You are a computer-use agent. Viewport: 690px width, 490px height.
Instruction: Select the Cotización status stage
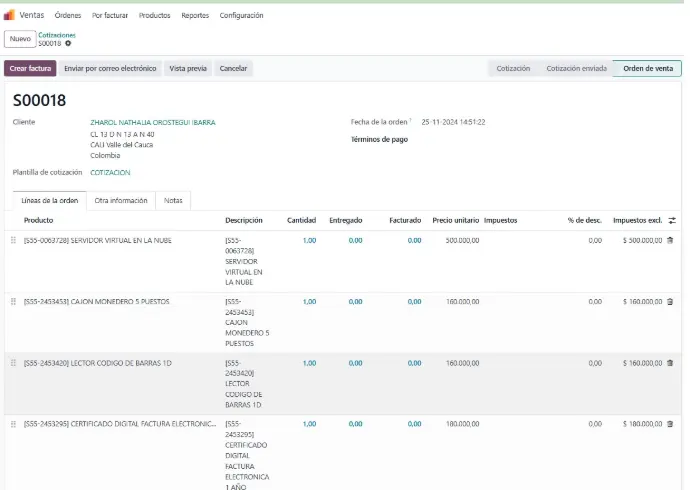click(x=513, y=68)
